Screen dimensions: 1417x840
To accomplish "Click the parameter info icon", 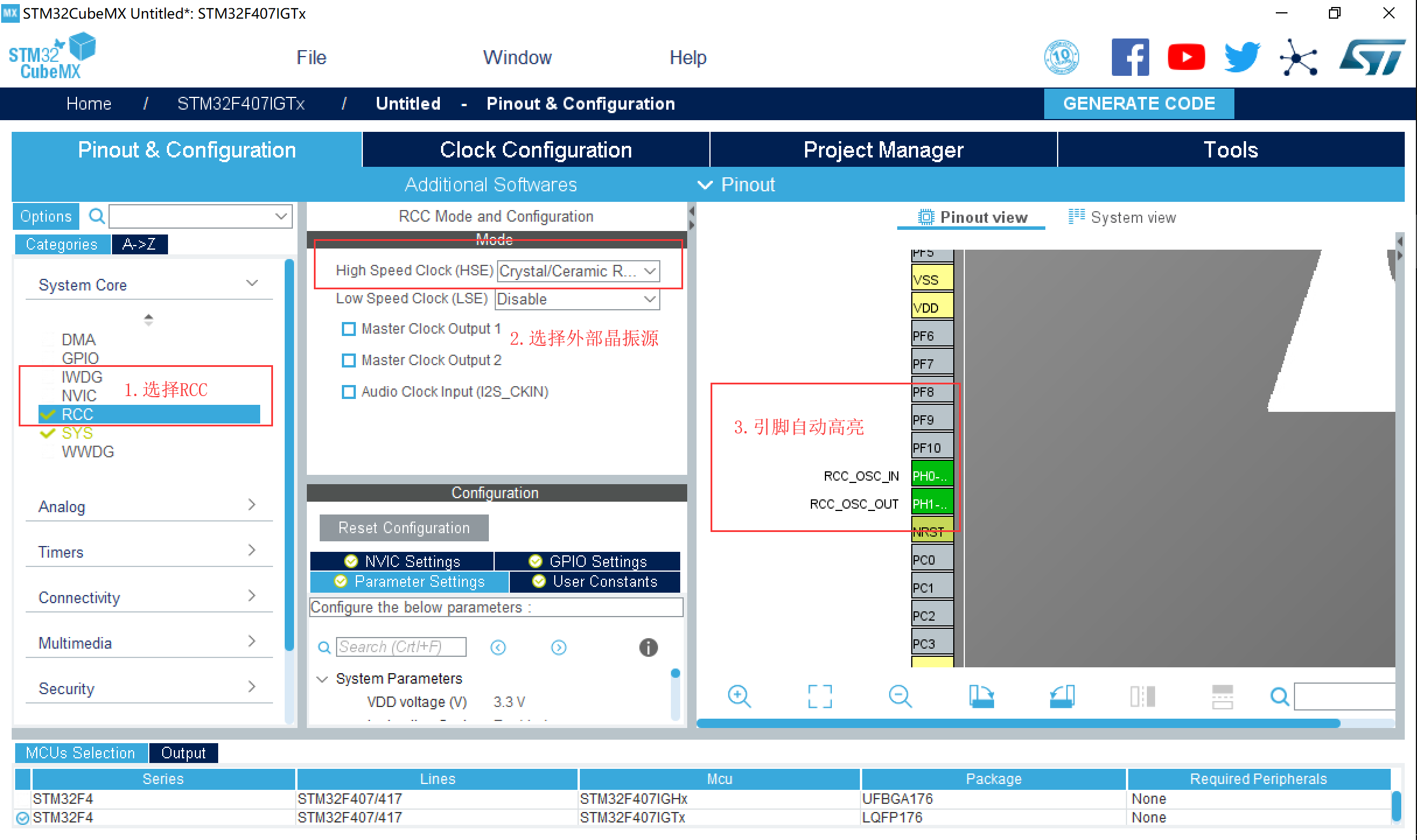I will [x=648, y=647].
